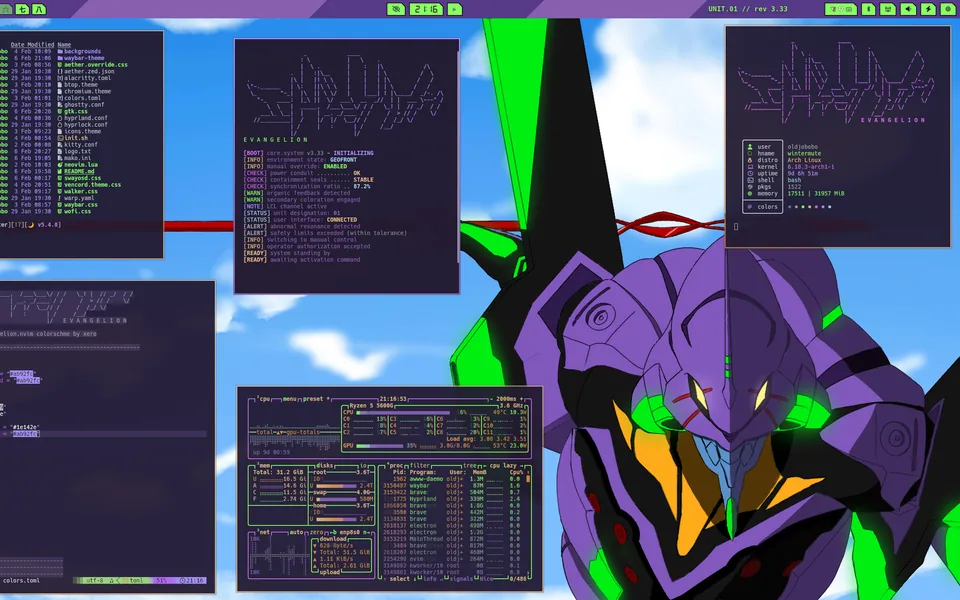Select aether.override.css in file listing

(96, 65)
